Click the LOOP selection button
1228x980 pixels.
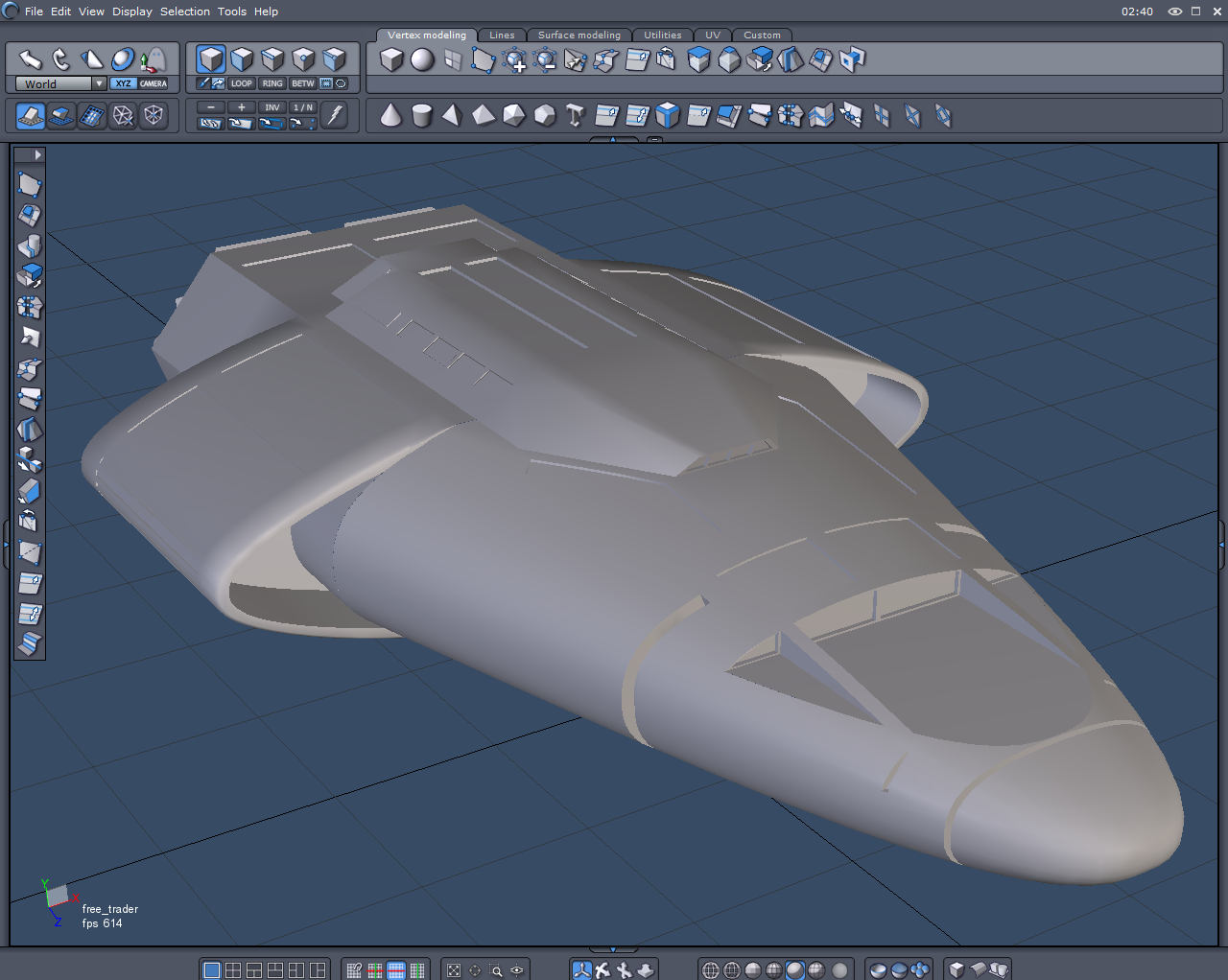pyautogui.click(x=242, y=83)
